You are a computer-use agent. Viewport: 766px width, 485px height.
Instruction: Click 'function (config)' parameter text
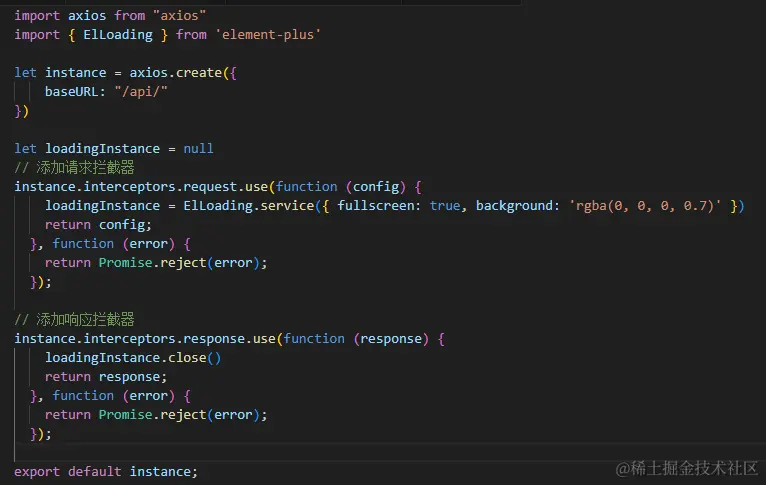point(341,187)
